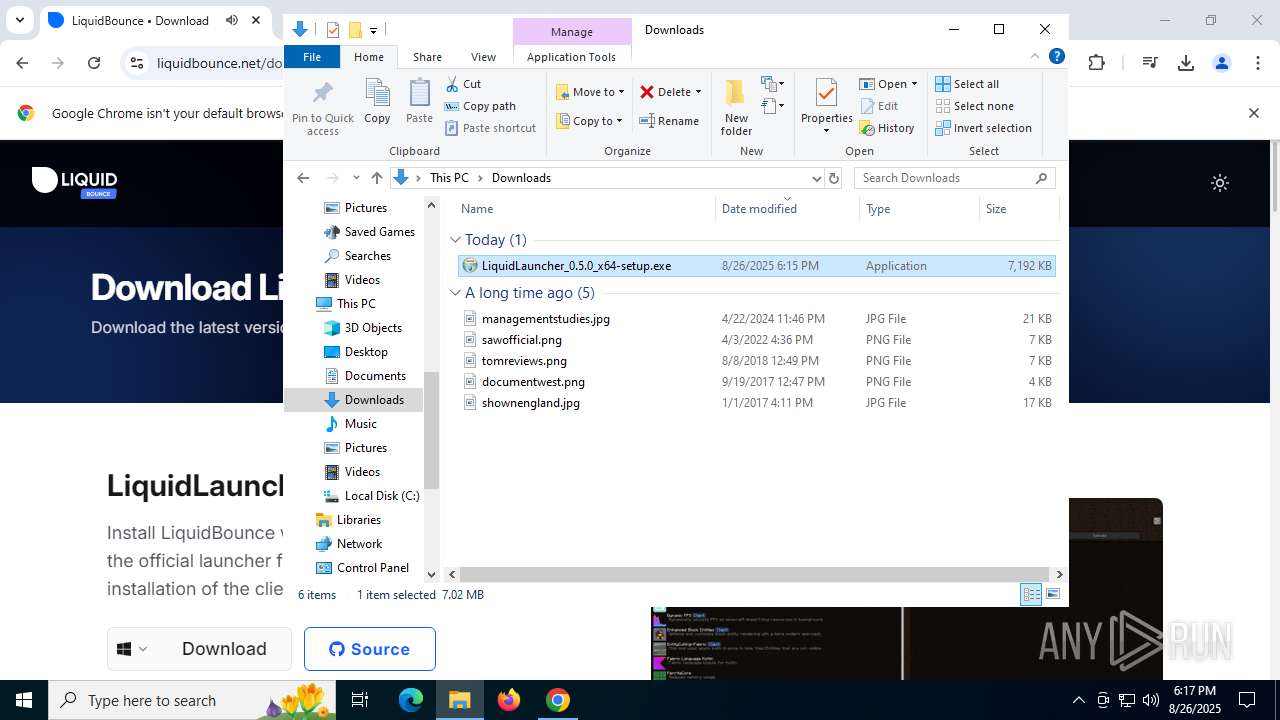Select tomreviews.png file

[757, 361]
